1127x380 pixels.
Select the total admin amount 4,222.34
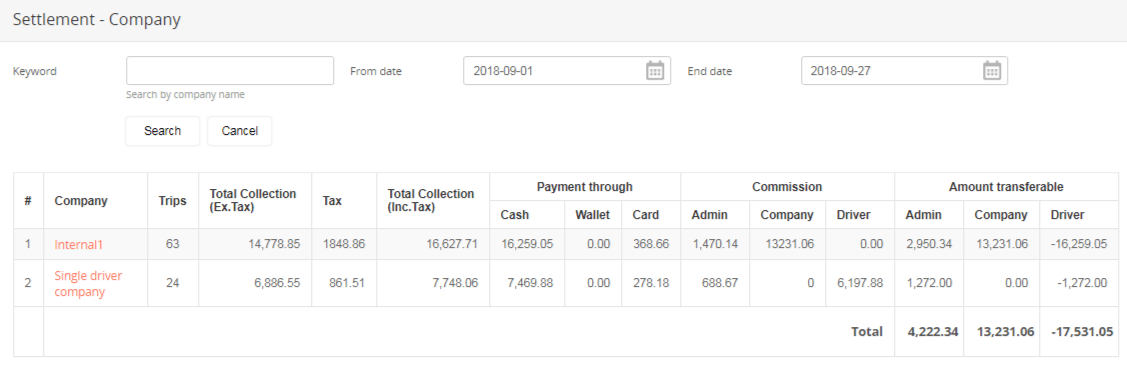(x=932, y=332)
